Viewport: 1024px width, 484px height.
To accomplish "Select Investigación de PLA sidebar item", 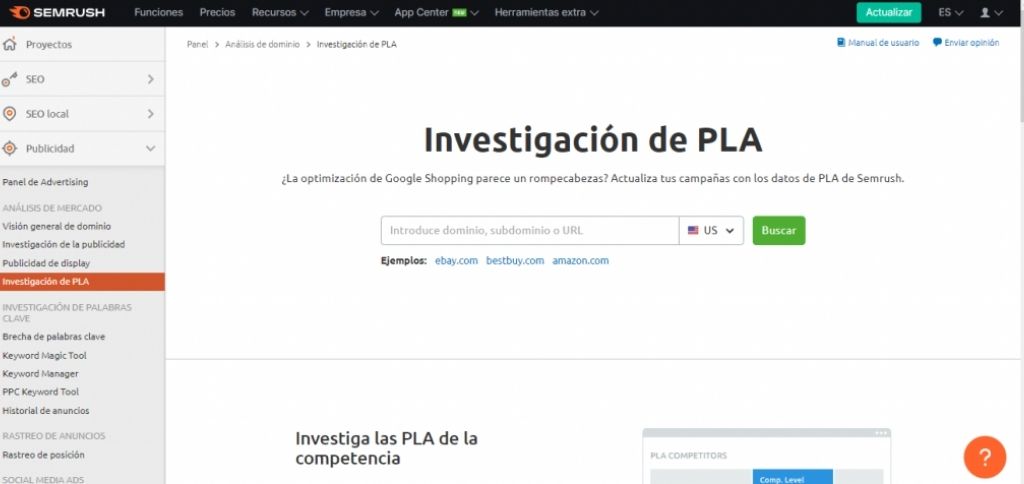I will [x=82, y=282].
